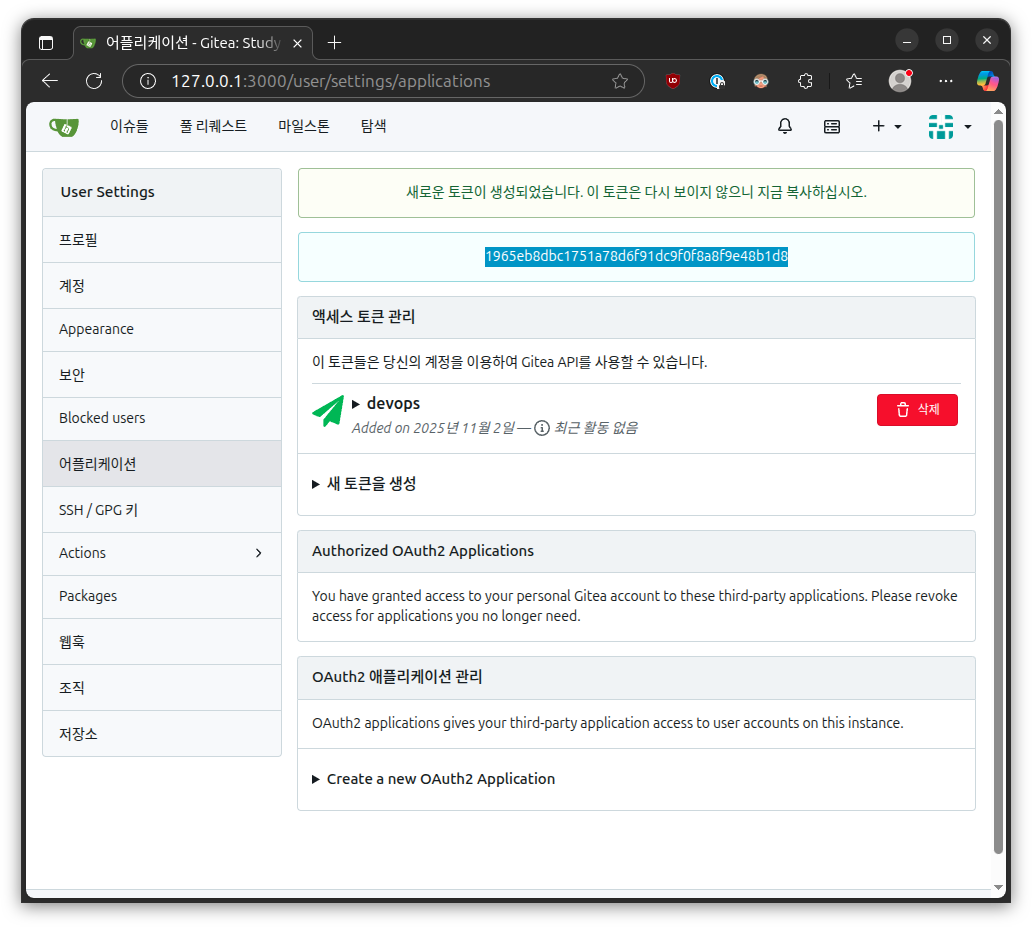1032x927 pixels.
Task: Open Blocked users in sidebar
Action: coord(162,418)
